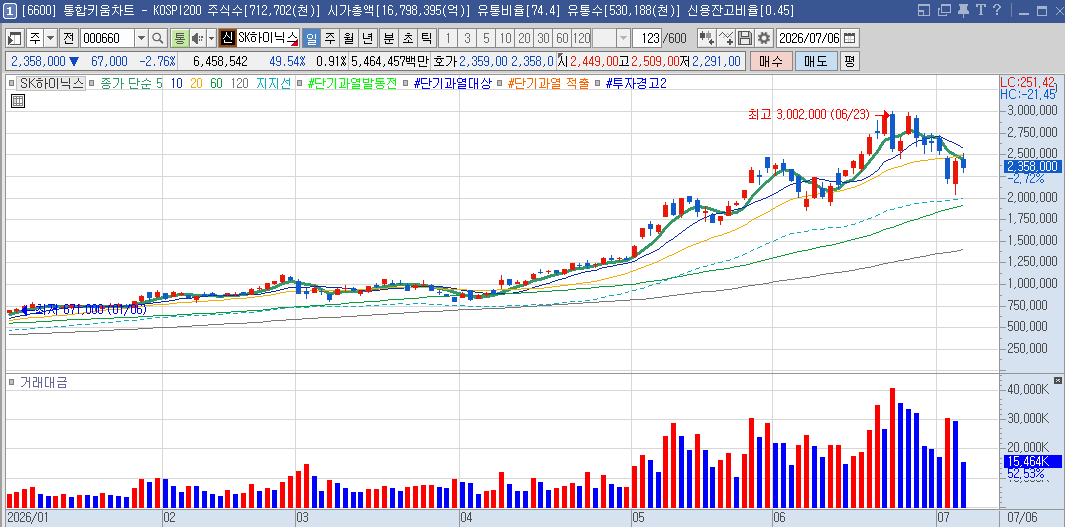Click the 매수 buy button
The image size is (1065, 527).
771,61
